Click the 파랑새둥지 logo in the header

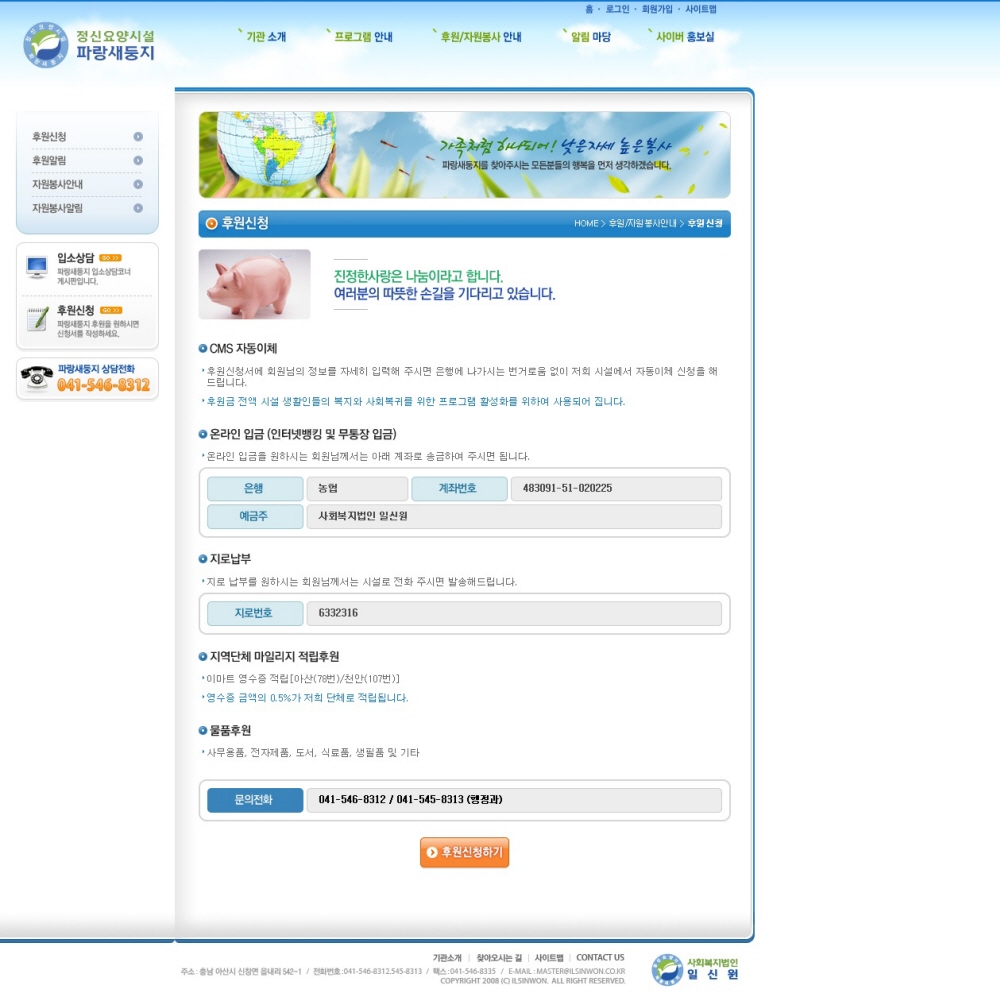(89, 45)
